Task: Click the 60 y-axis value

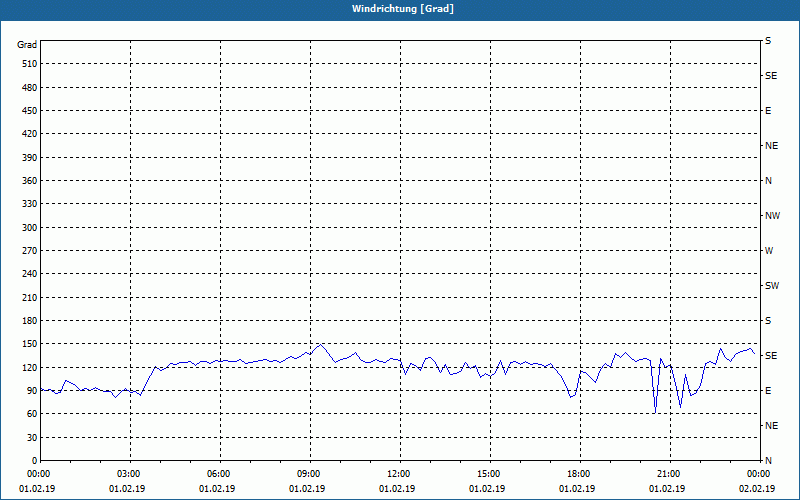Action: pos(32,413)
